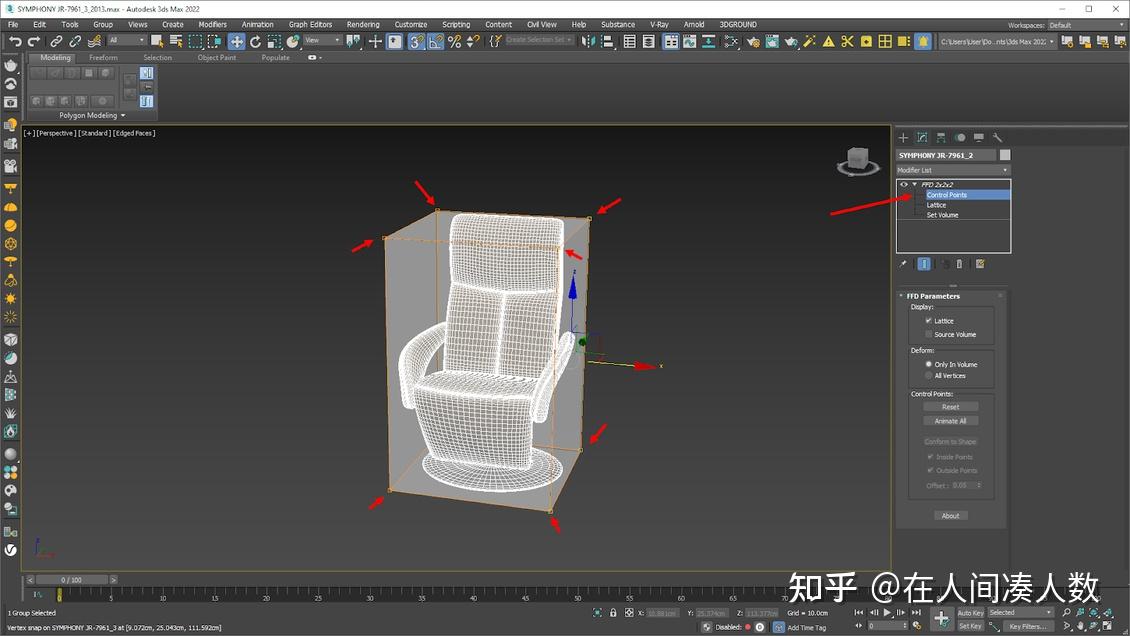Click the Angle Snap Toggle icon
Image resolution: width=1130 pixels, height=636 pixels.
click(x=434, y=41)
